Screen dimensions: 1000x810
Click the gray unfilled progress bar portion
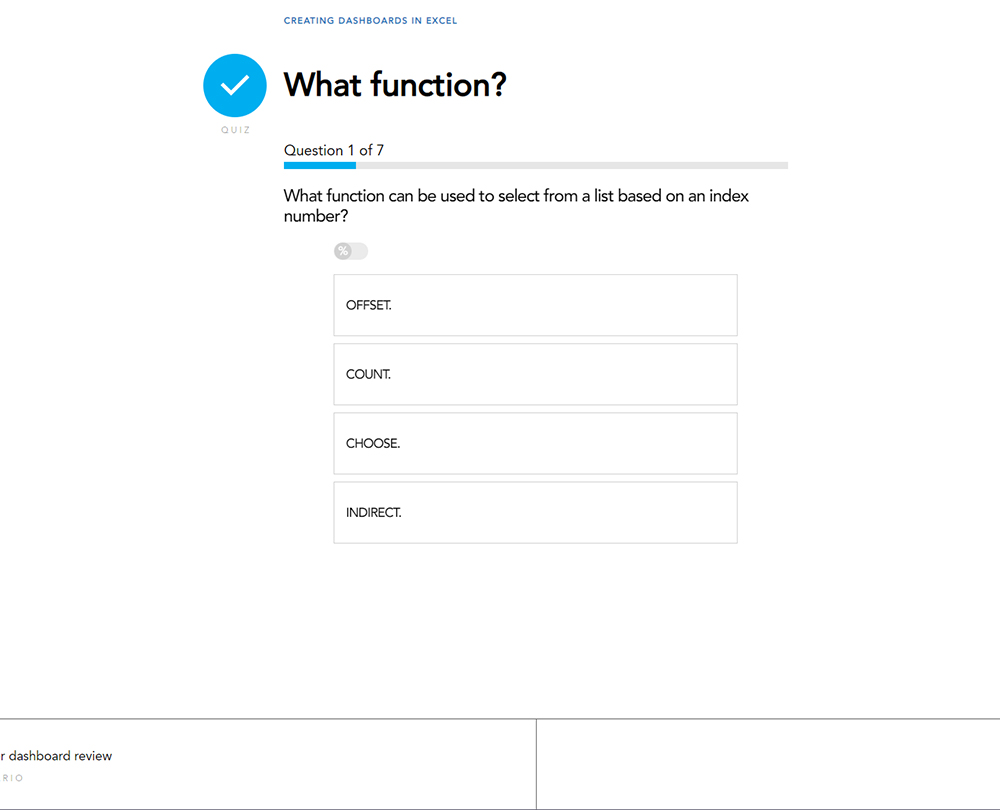point(571,165)
